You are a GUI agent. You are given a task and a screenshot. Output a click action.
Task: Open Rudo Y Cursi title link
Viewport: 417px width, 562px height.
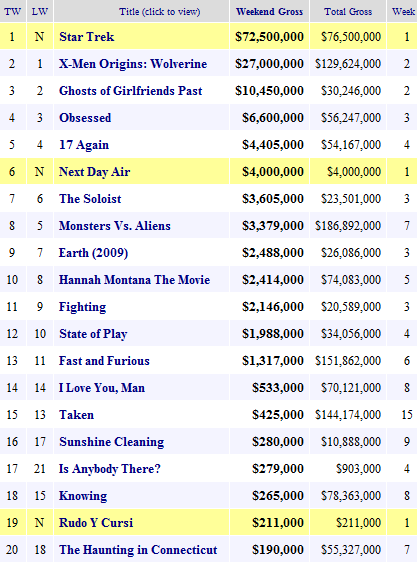[x=96, y=523]
